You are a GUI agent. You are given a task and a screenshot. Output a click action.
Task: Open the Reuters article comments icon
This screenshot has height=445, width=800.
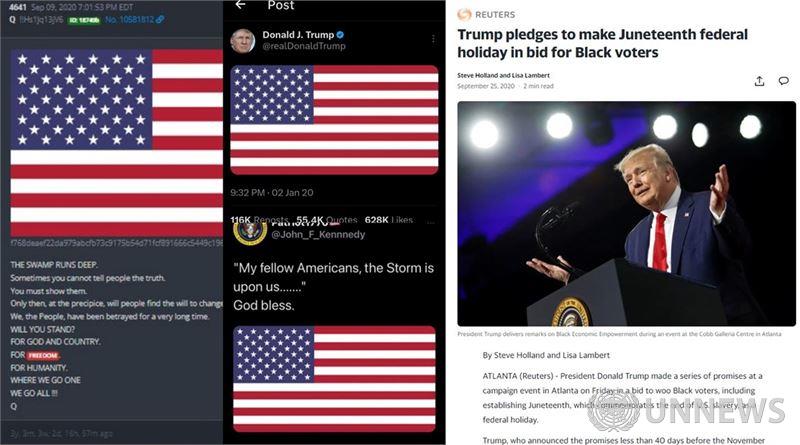tap(784, 81)
